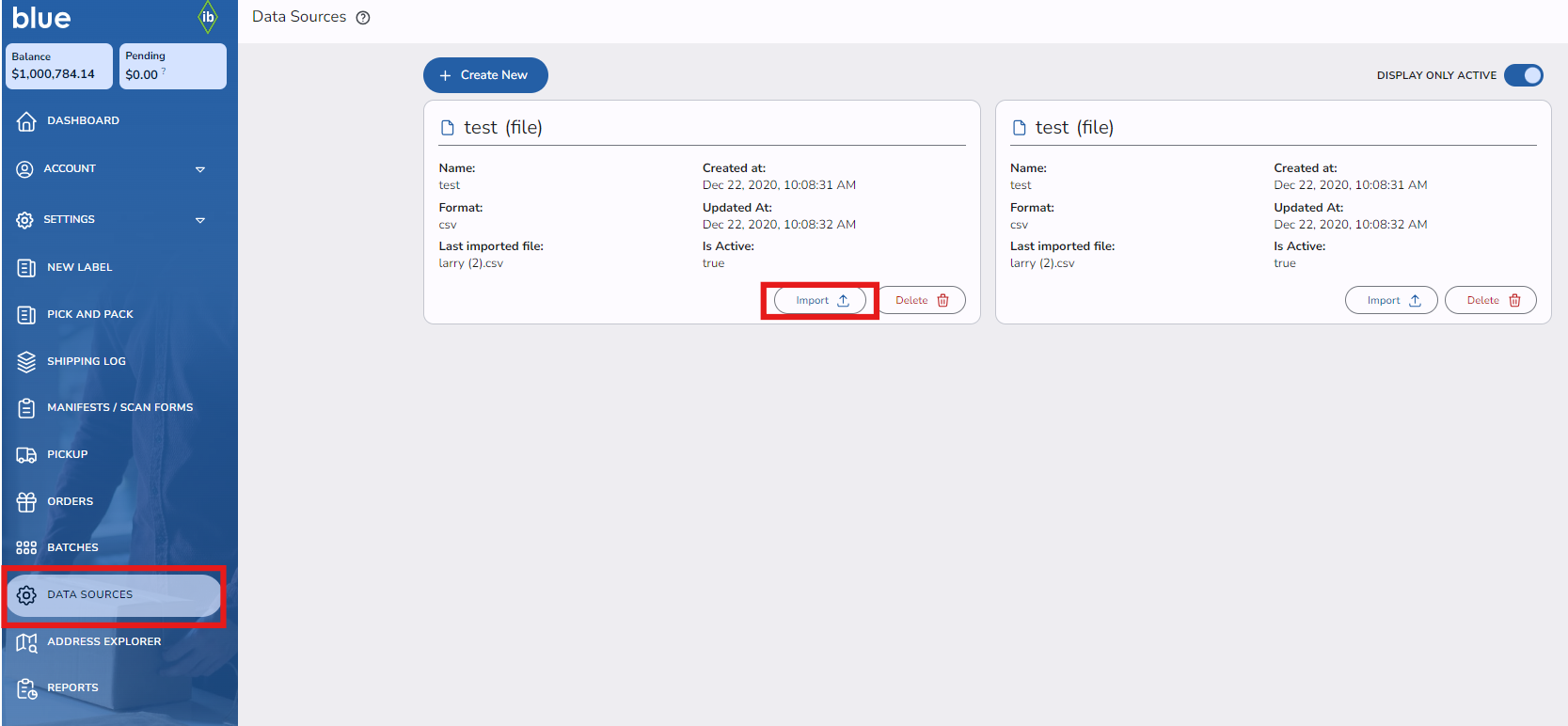
Task: Click the Manifests clipboard icon
Action: [26, 408]
